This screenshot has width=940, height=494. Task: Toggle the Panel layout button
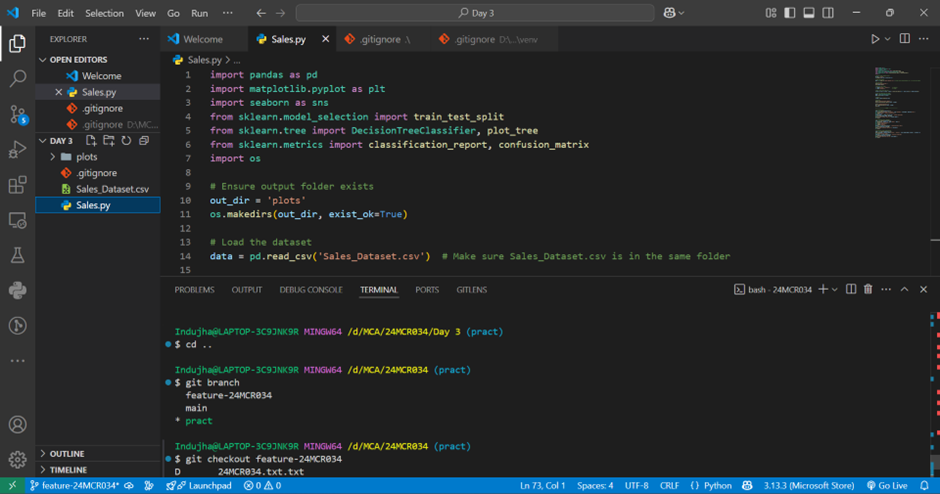click(809, 13)
